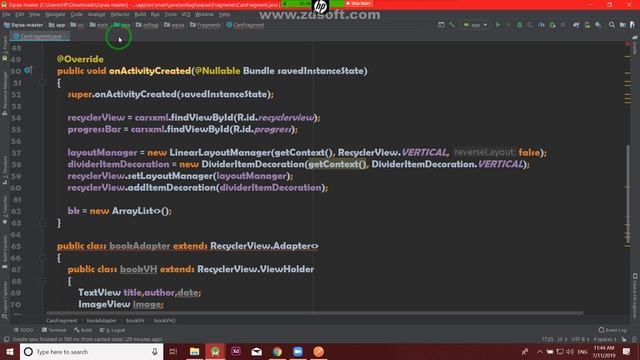Click the Type here to search box

[91, 351]
